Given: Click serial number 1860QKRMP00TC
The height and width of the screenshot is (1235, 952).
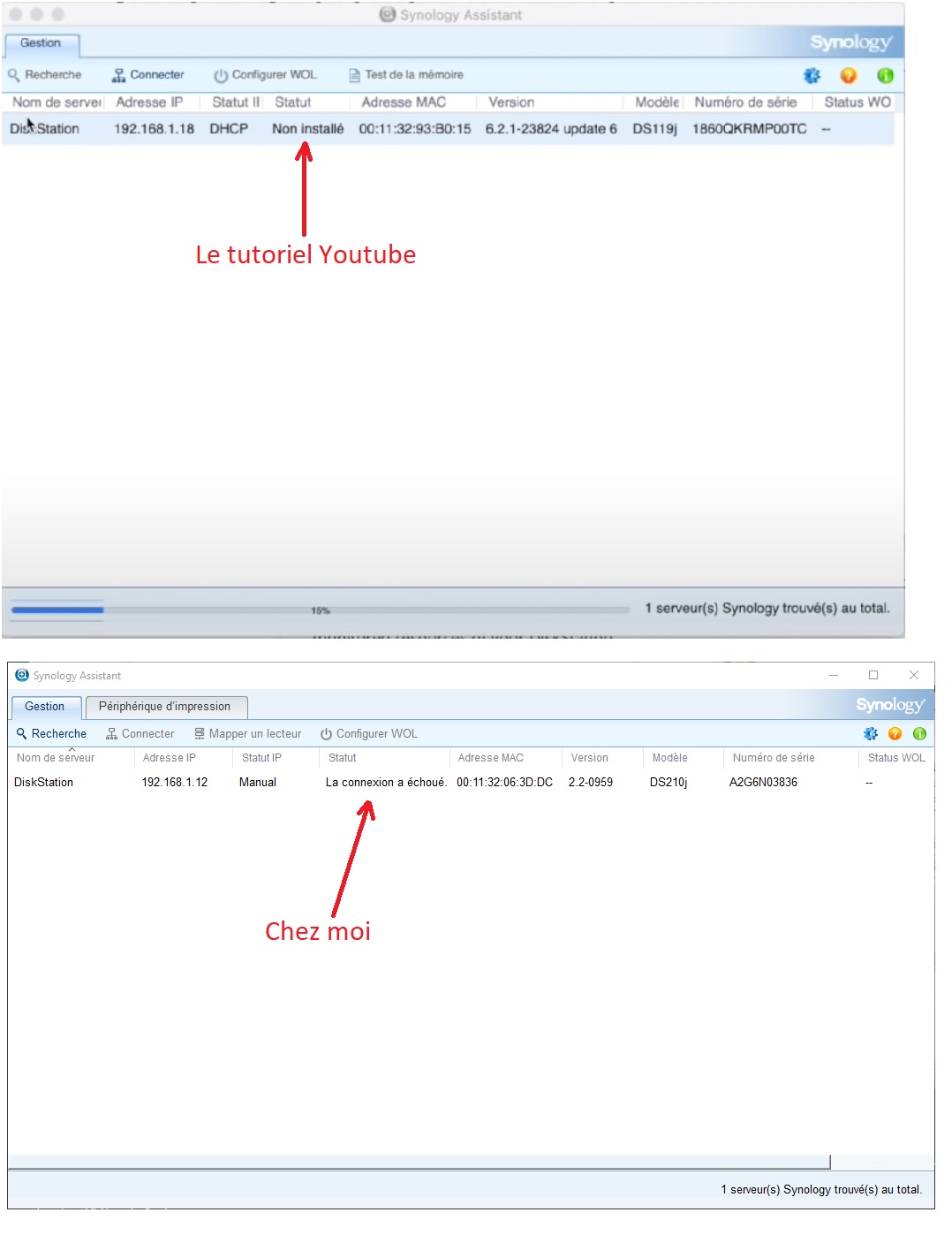Looking at the screenshot, I should [749, 129].
